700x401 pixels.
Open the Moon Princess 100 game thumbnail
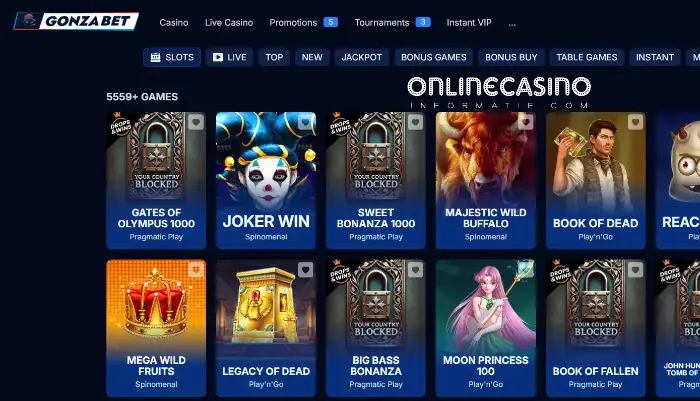pyautogui.click(x=486, y=328)
